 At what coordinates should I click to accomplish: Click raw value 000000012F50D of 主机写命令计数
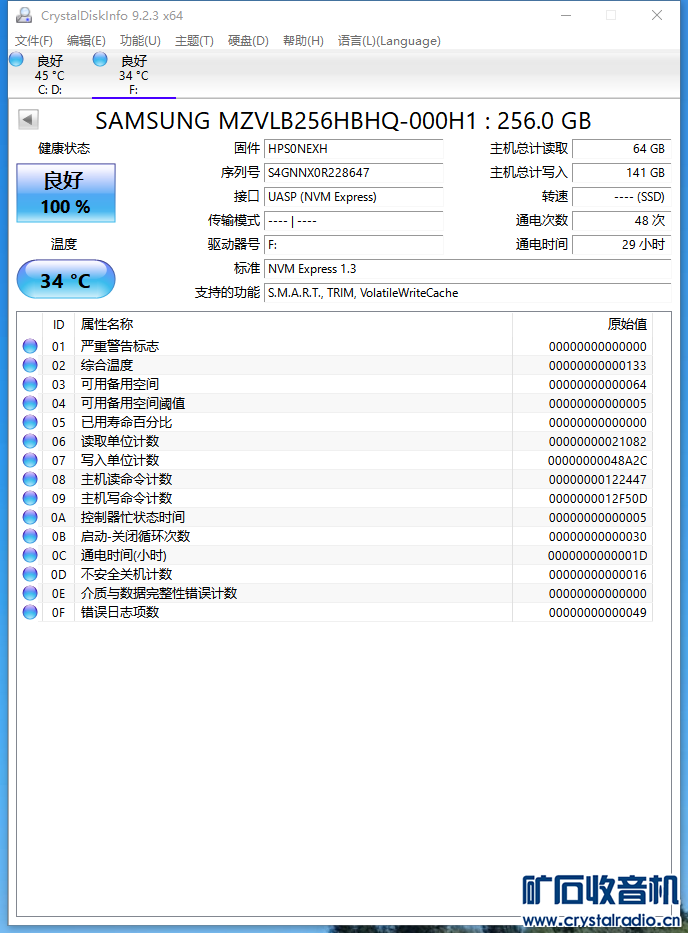[x=598, y=499]
